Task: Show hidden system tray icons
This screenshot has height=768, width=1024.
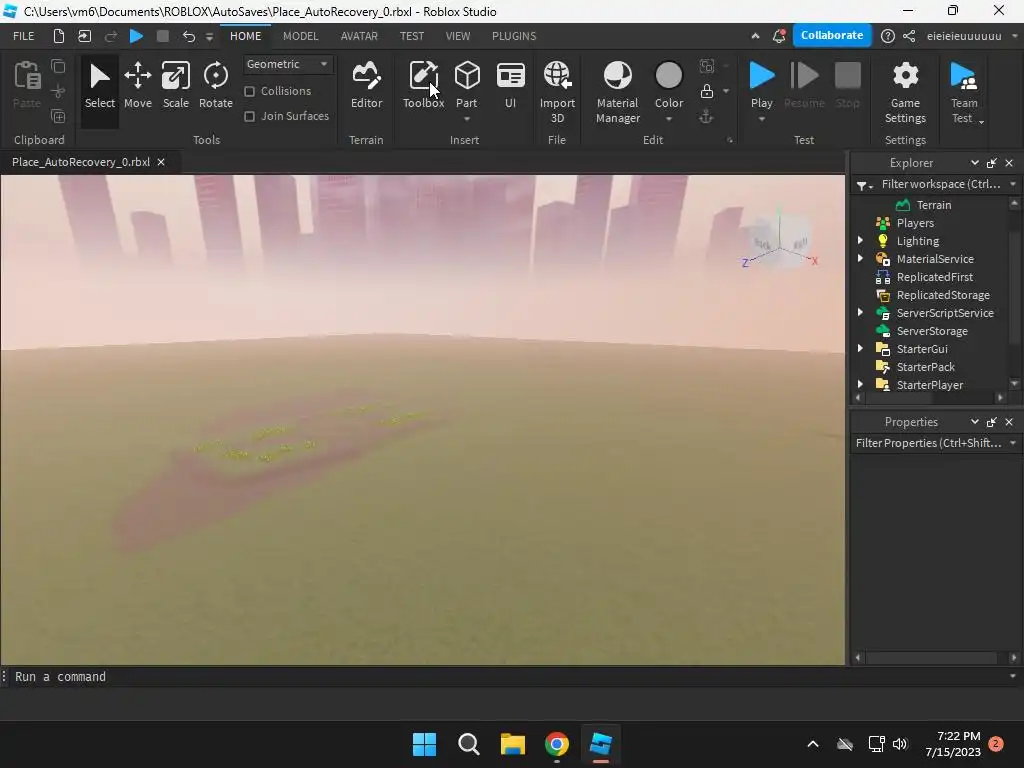Action: 813,744
